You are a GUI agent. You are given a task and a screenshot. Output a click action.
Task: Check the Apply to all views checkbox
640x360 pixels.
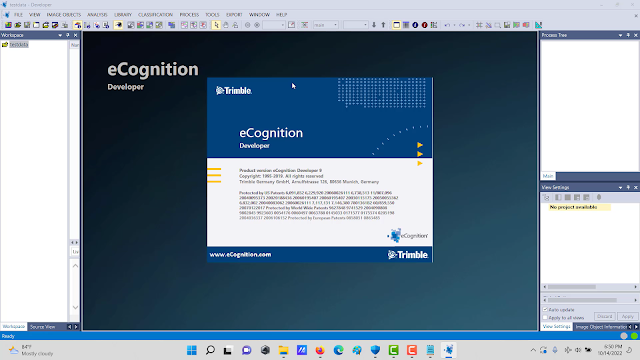(x=545, y=317)
